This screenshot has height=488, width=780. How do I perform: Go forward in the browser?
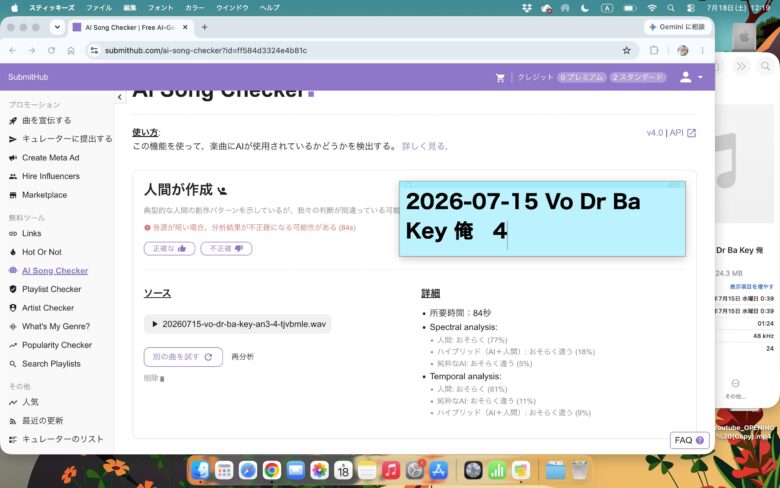click(32, 50)
